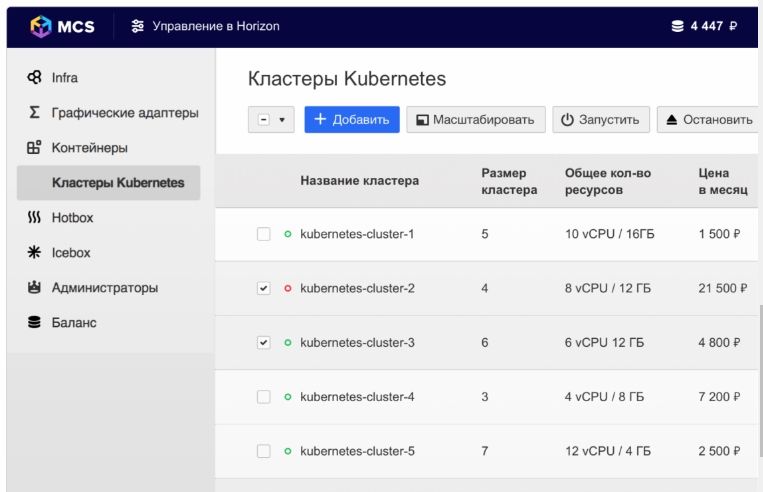Image resolution: width=763 pixels, height=492 pixels.
Task: Open kubernetes-cluster-2 name
Action: (357, 289)
